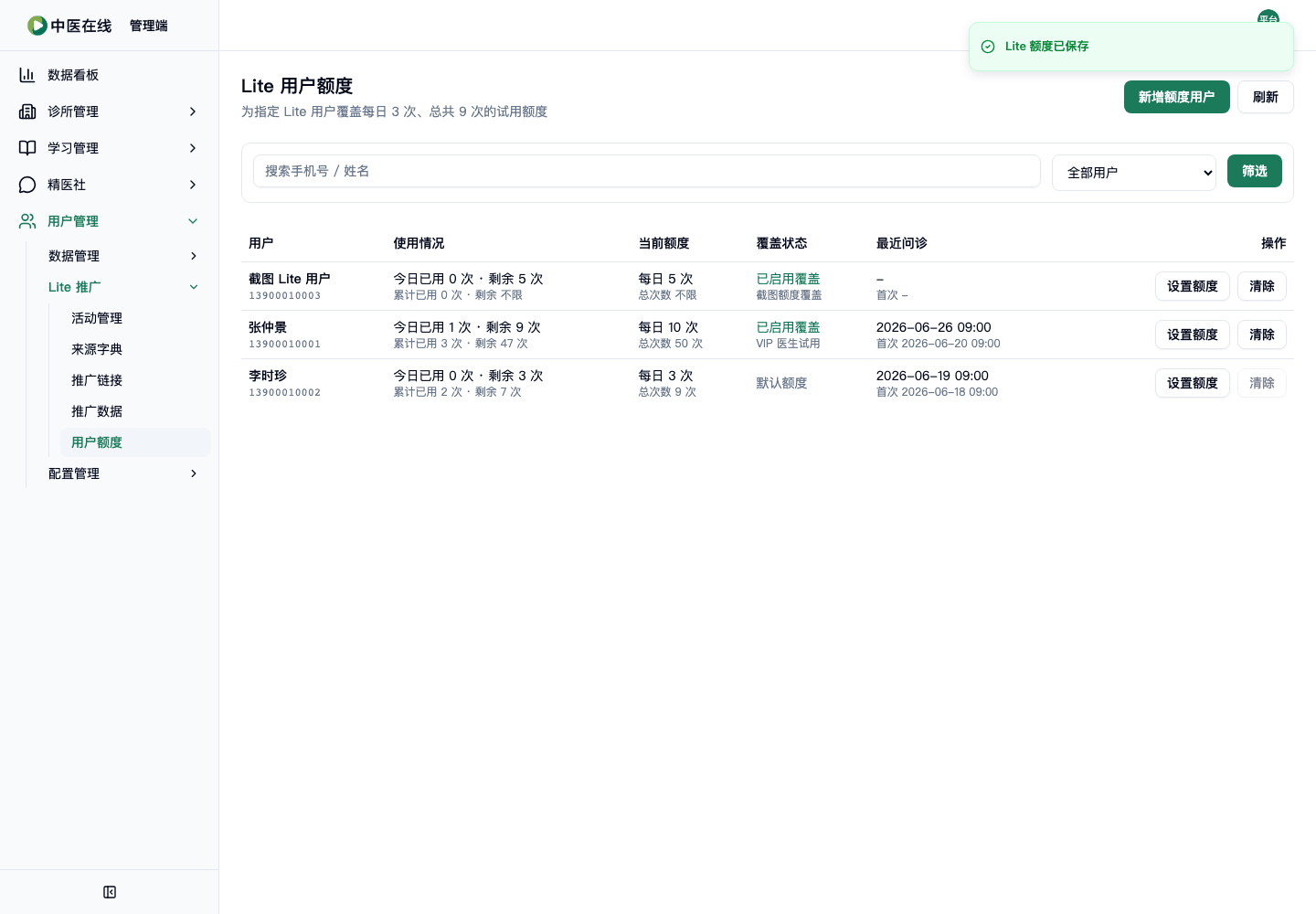Viewport: 1316px width, 914px height.
Task: Select 用户额度 submenu item
Action: (x=135, y=442)
